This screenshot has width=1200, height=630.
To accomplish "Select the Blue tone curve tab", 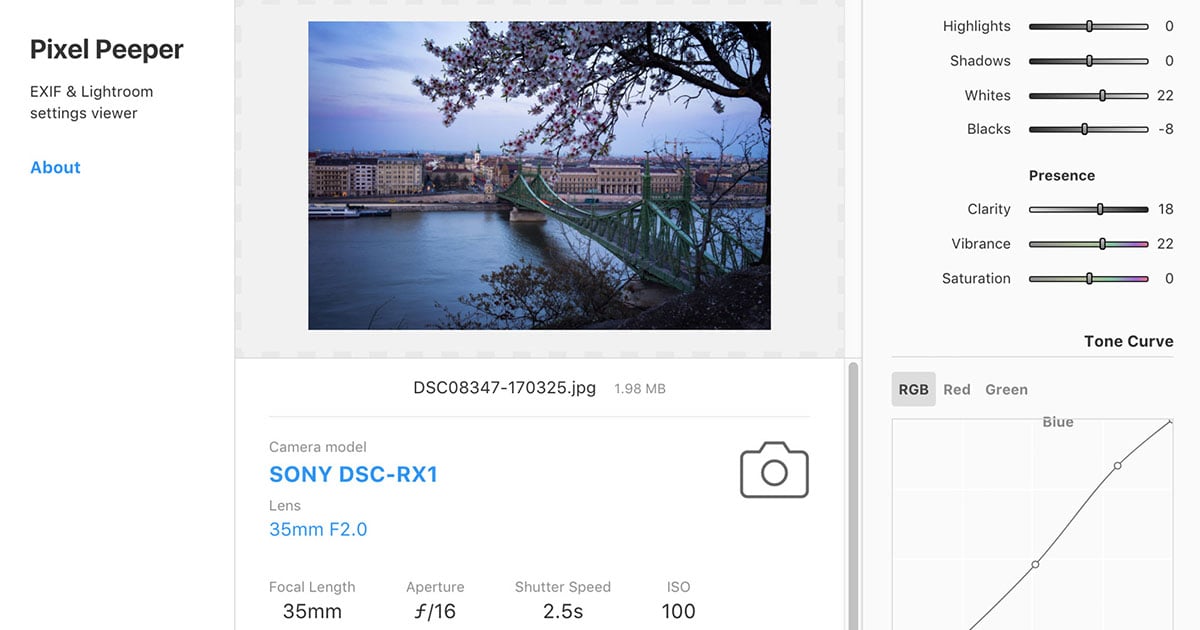I will point(1057,422).
